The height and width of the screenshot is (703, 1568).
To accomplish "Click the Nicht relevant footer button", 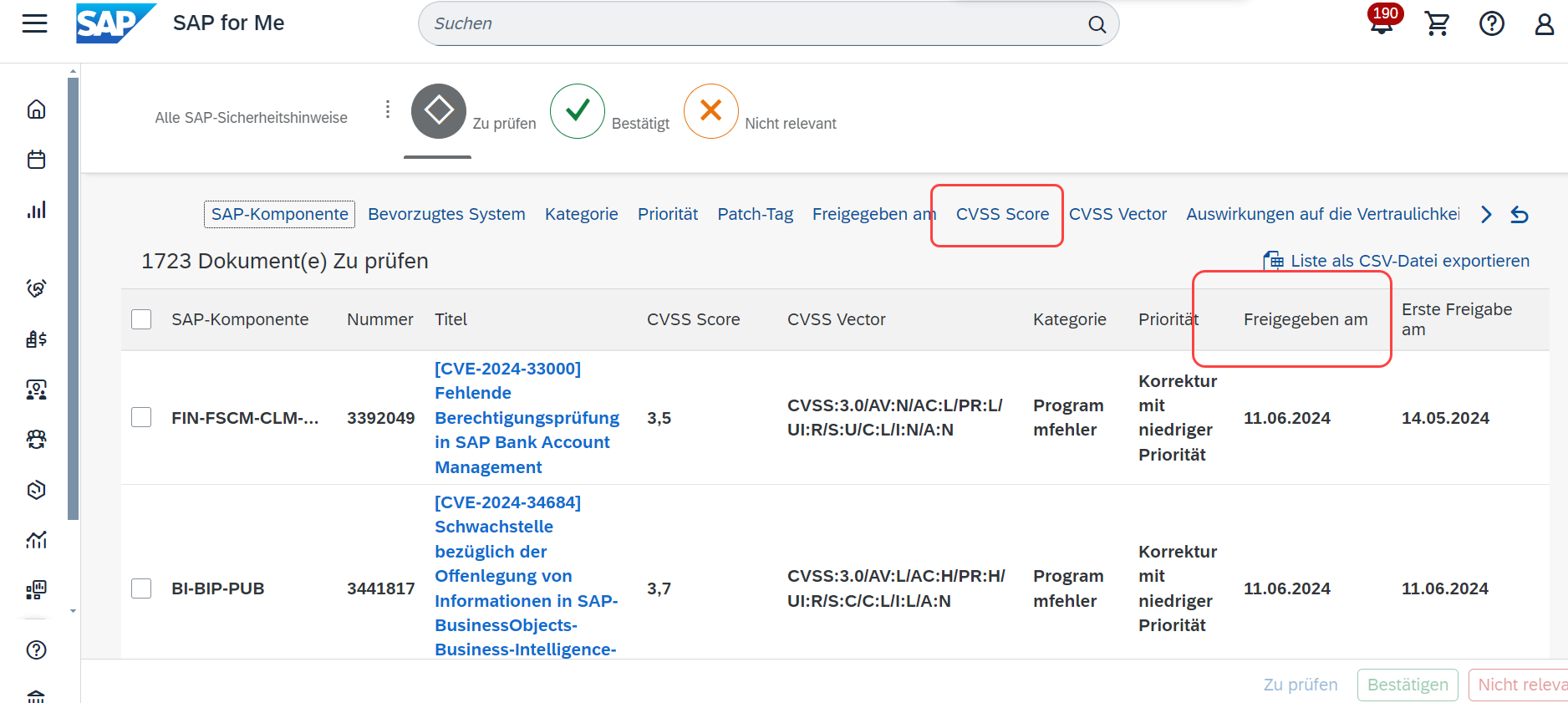I will [x=1518, y=685].
